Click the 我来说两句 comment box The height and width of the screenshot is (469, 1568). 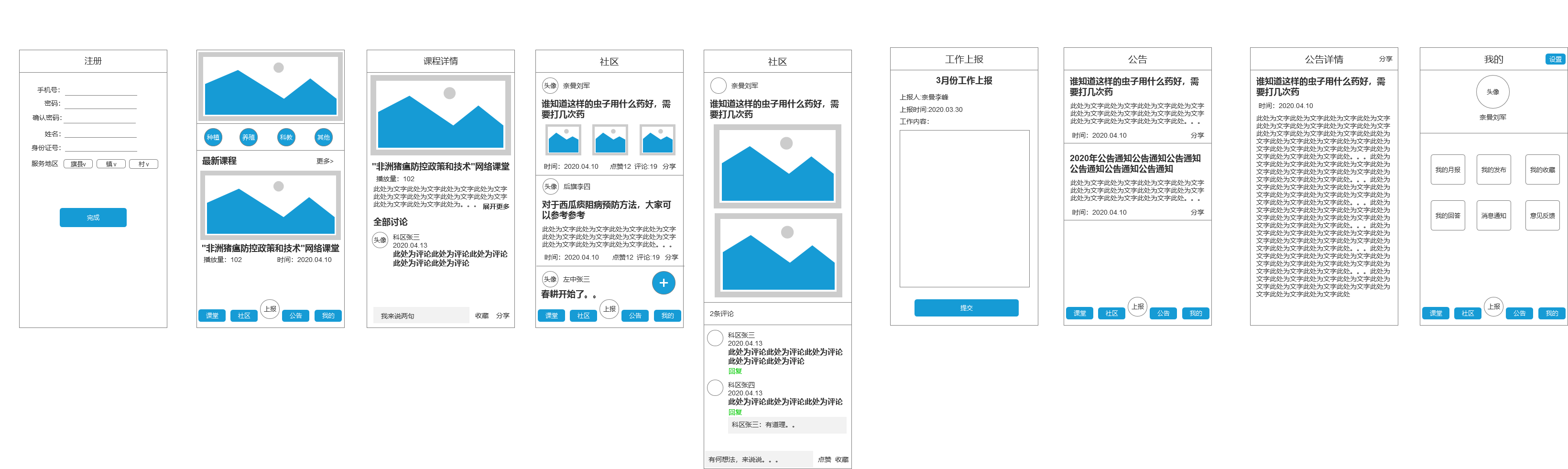click(420, 316)
